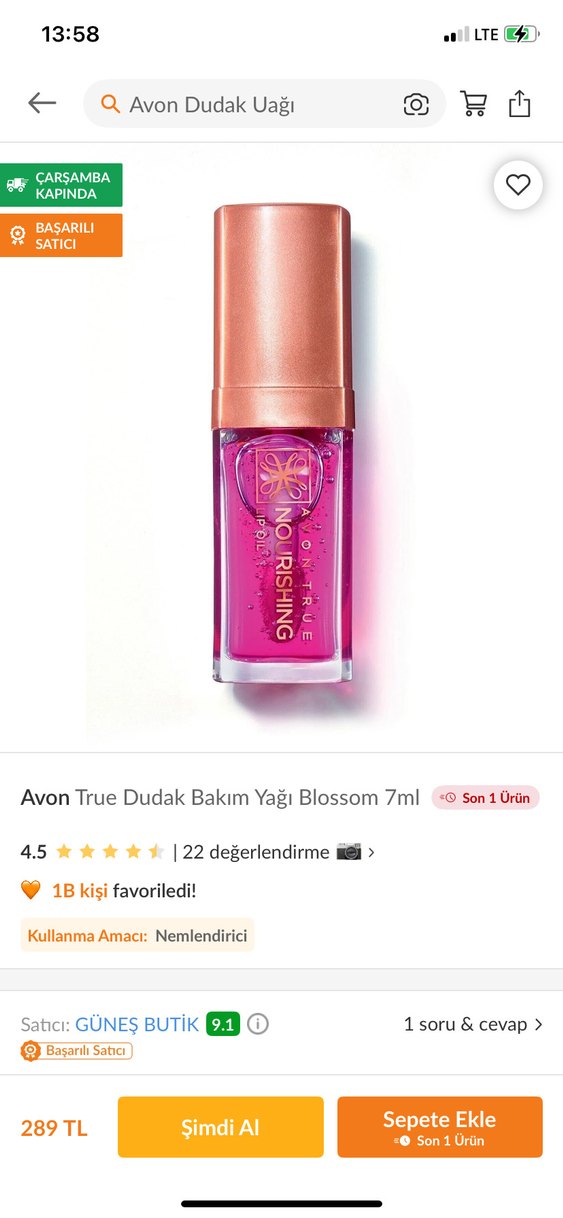
Task: Open camera visual search icon
Action: [x=416, y=104]
